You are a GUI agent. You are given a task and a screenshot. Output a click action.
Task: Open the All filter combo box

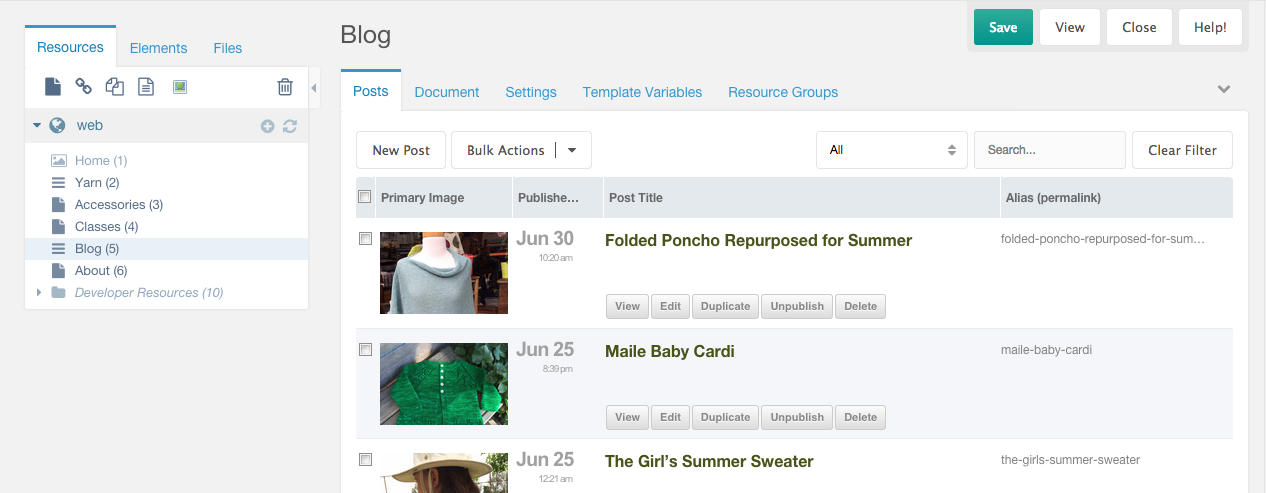coord(892,150)
